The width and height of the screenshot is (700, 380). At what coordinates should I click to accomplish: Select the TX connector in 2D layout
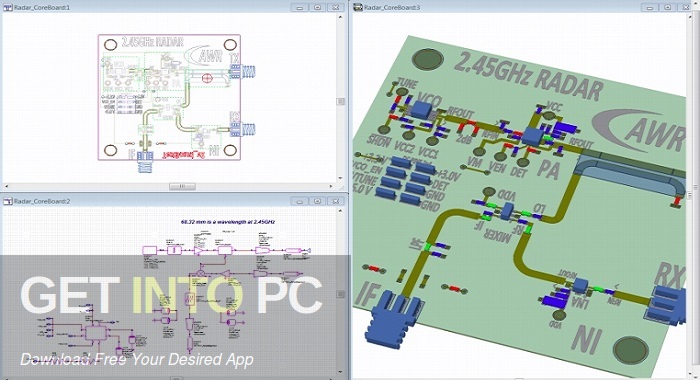click(x=242, y=71)
